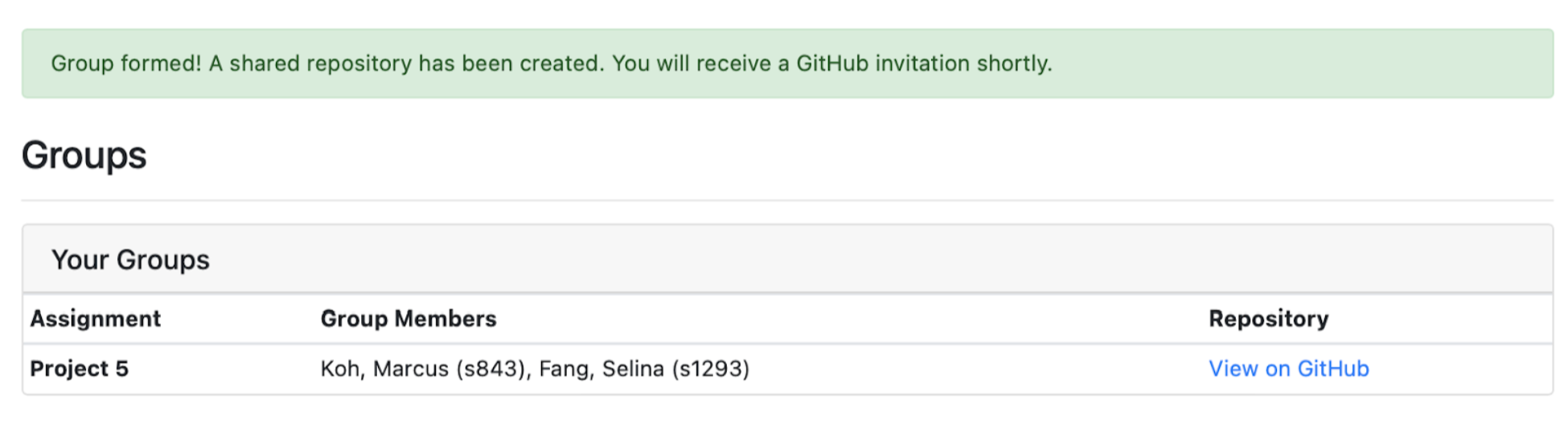Image resolution: width=1568 pixels, height=427 pixels.
Task: Open the View on GitHub link
Action: (1288, 369)
